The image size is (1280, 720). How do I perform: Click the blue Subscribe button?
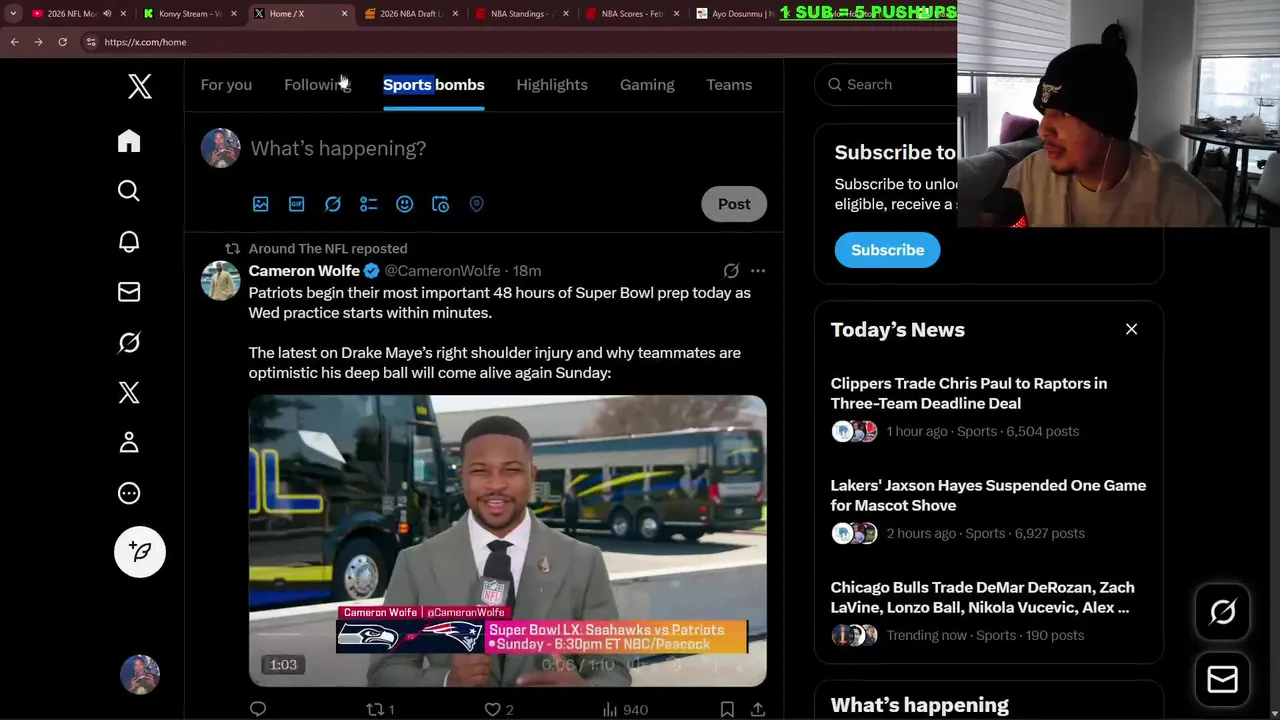[x=887, y=250]
